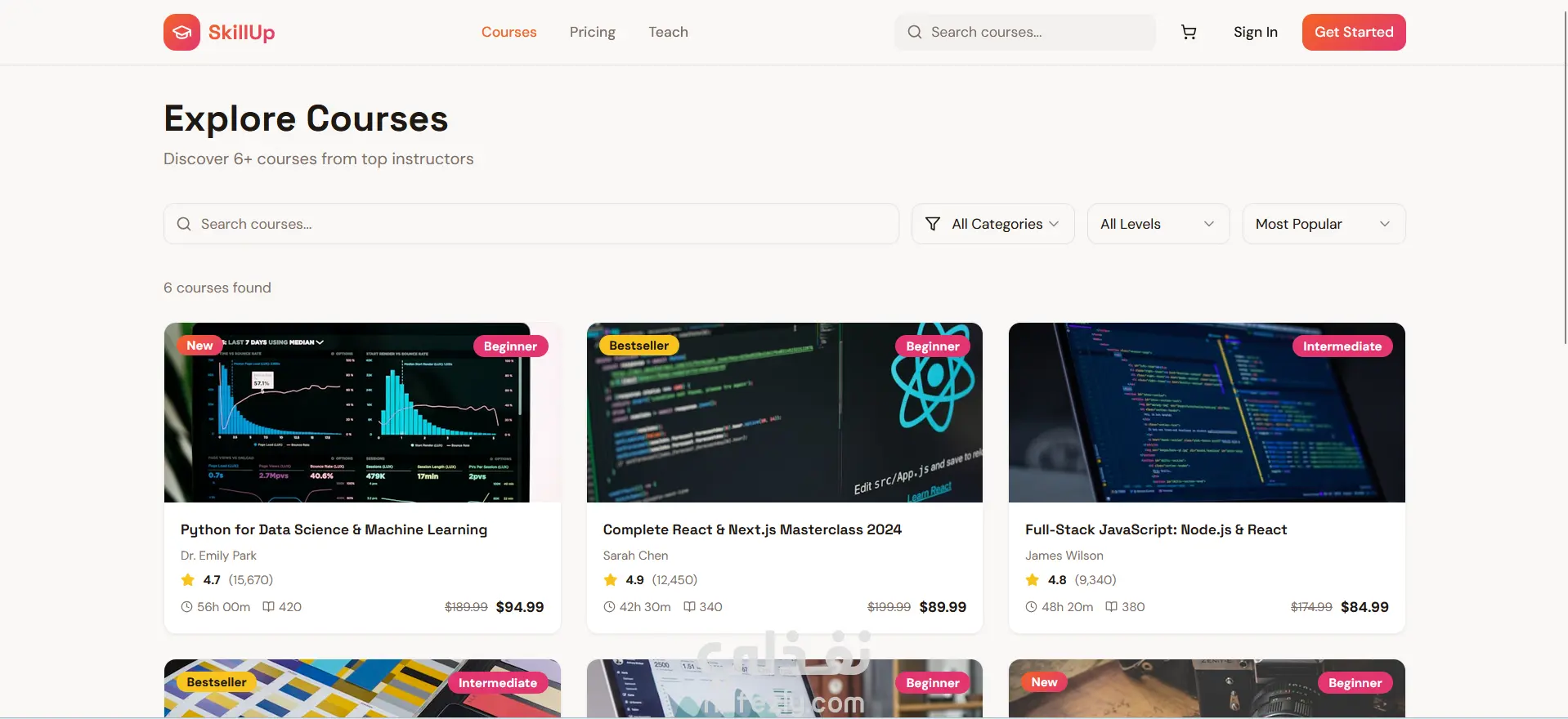Viewport: 1568px width, 719px height.
Task: Open the All Categories dropdown
Action: (x=992, y=224)
